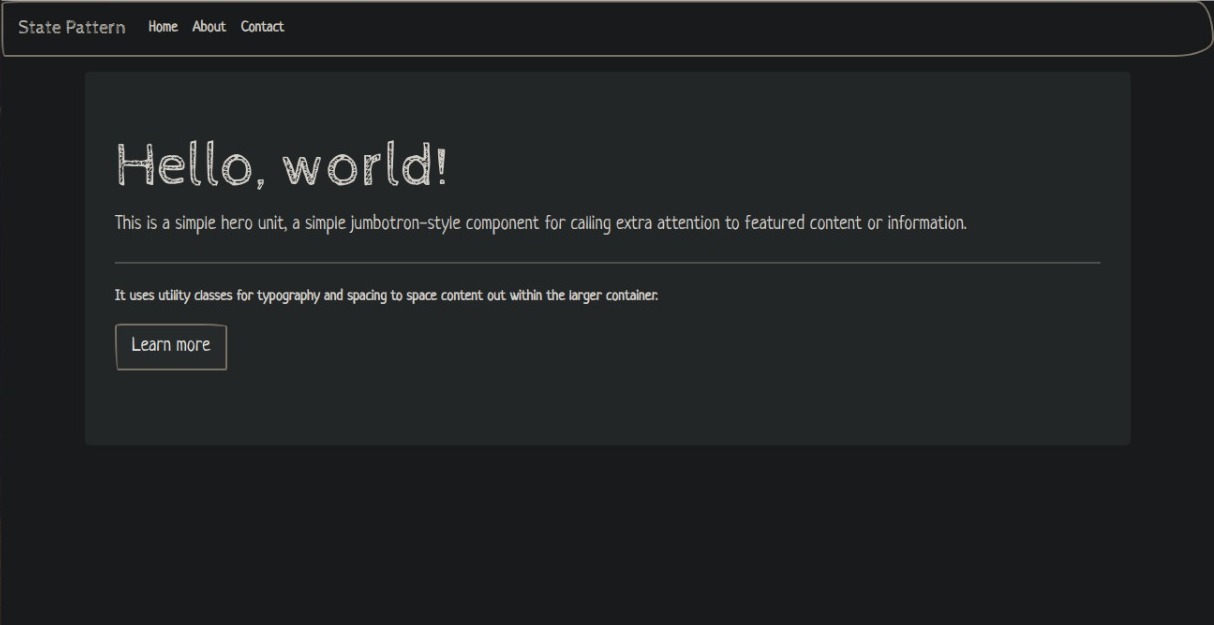
Task: Click the Learn more button
Action: click(x=171, y=346)
